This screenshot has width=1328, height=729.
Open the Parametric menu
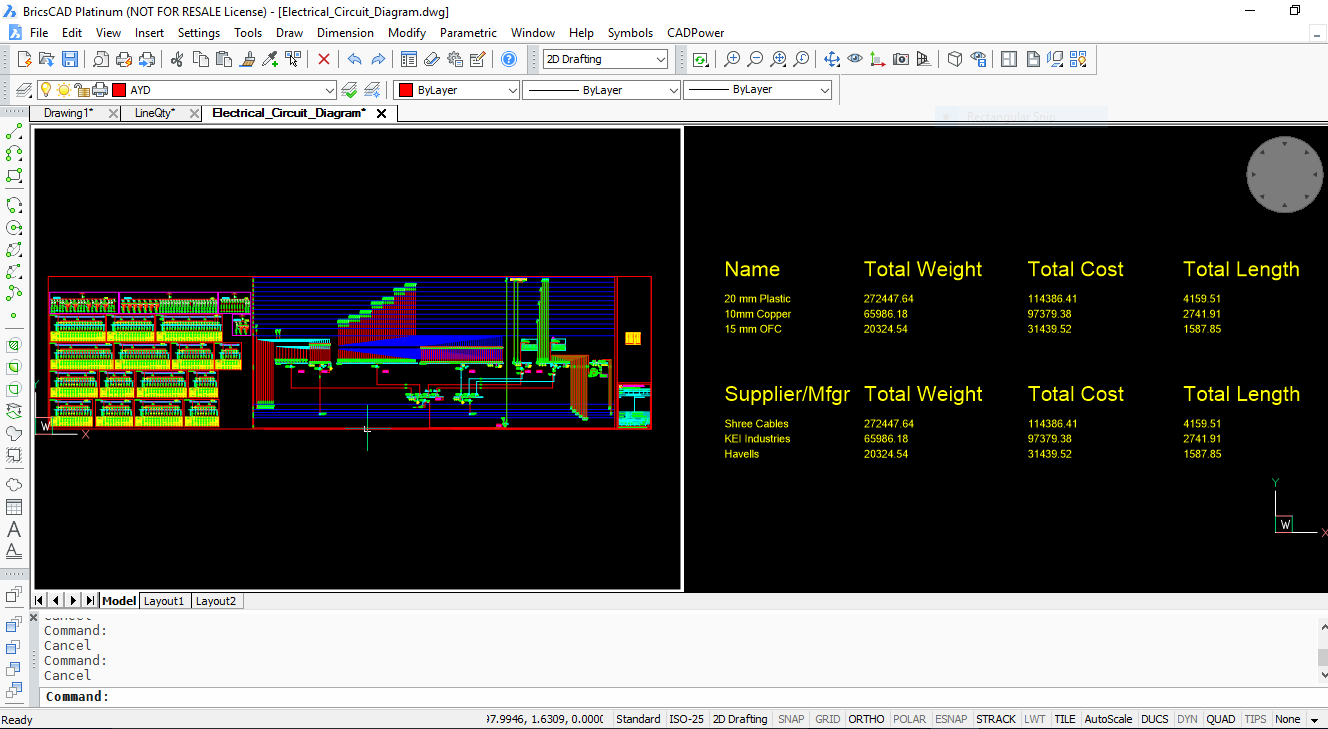[x=468, y=33]
